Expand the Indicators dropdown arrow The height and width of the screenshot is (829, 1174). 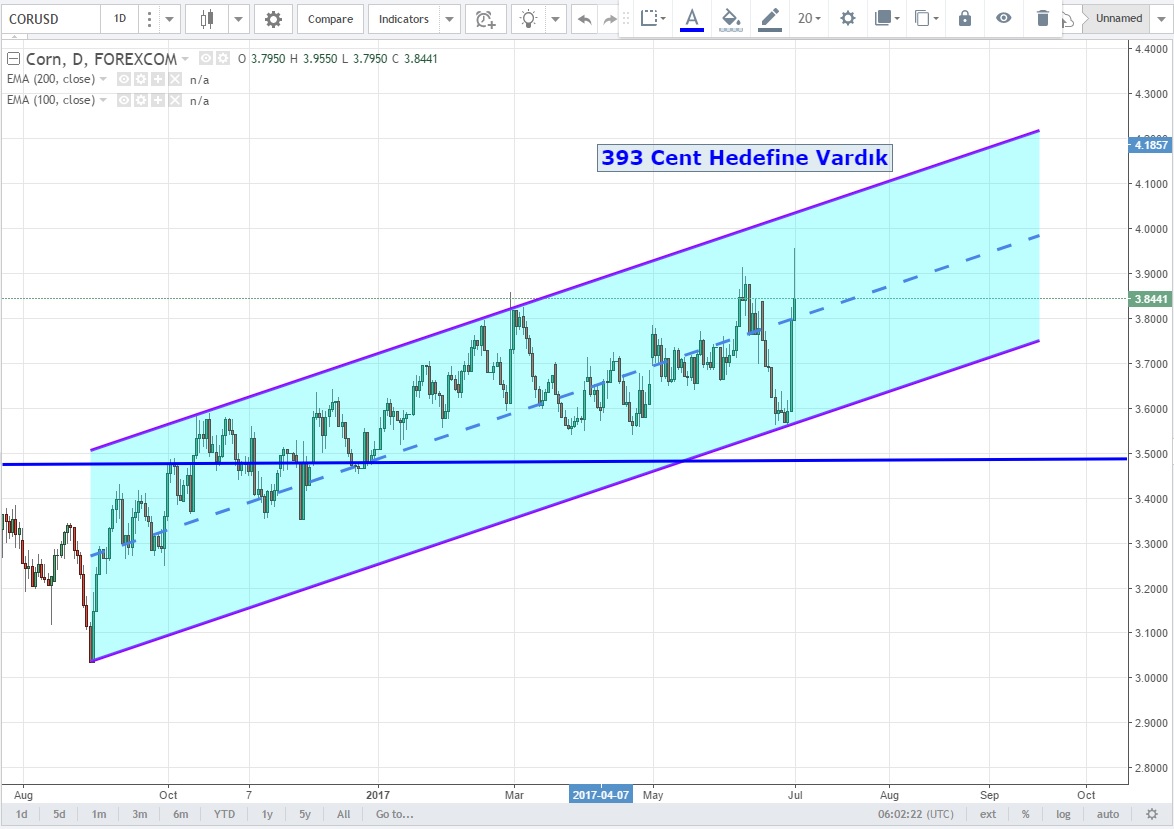coord(448,19)
